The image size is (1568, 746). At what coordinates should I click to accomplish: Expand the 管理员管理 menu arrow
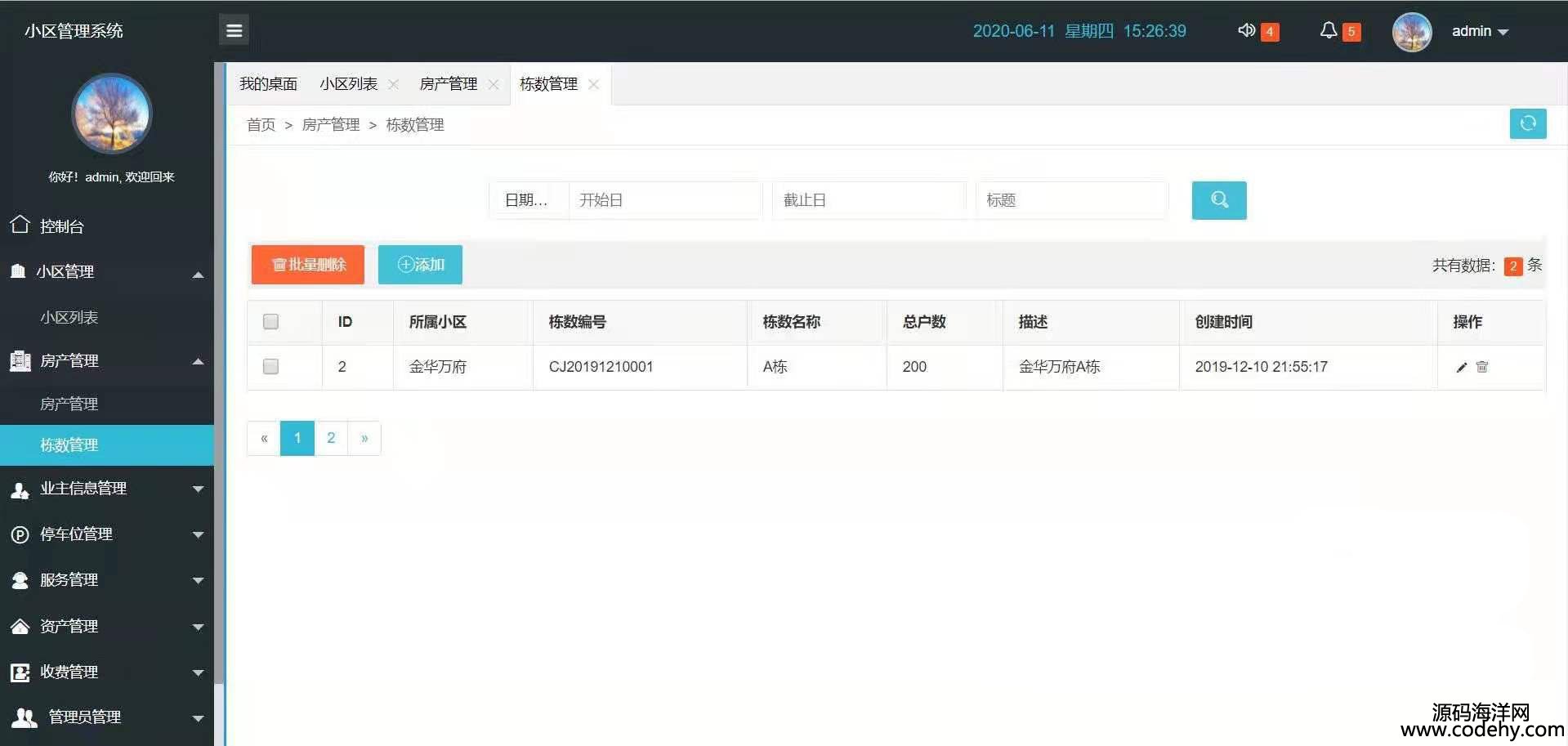(x=198, y=719)
